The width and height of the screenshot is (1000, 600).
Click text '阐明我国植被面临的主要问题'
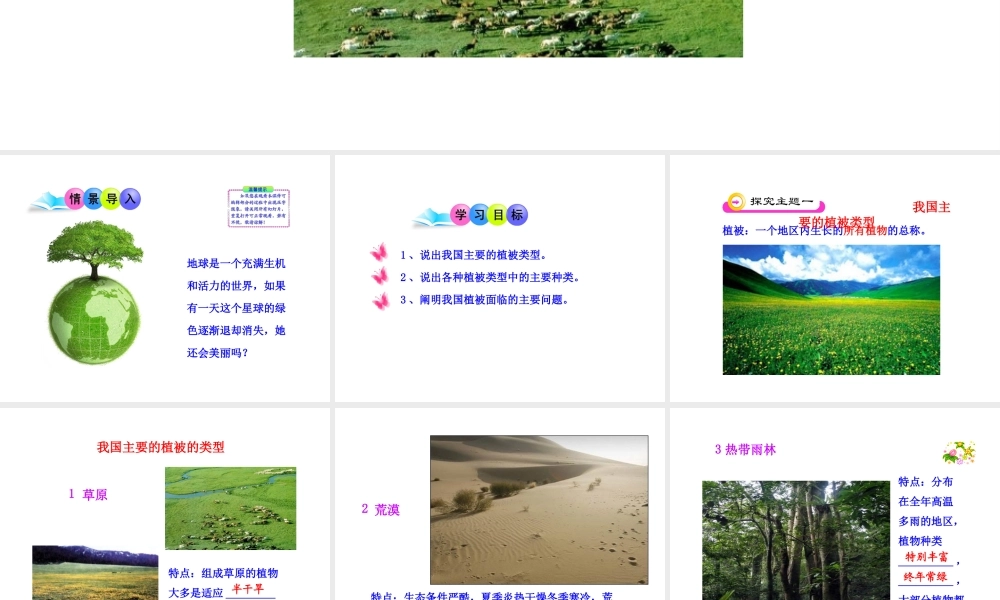pos(491,300)
